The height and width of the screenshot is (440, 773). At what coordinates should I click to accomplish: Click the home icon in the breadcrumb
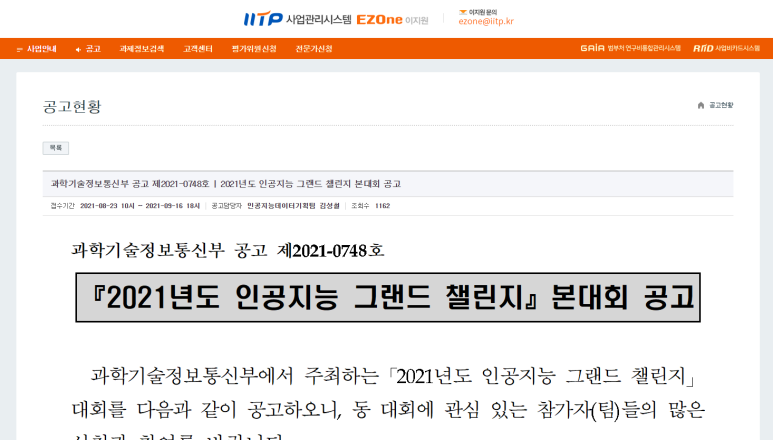701,105
